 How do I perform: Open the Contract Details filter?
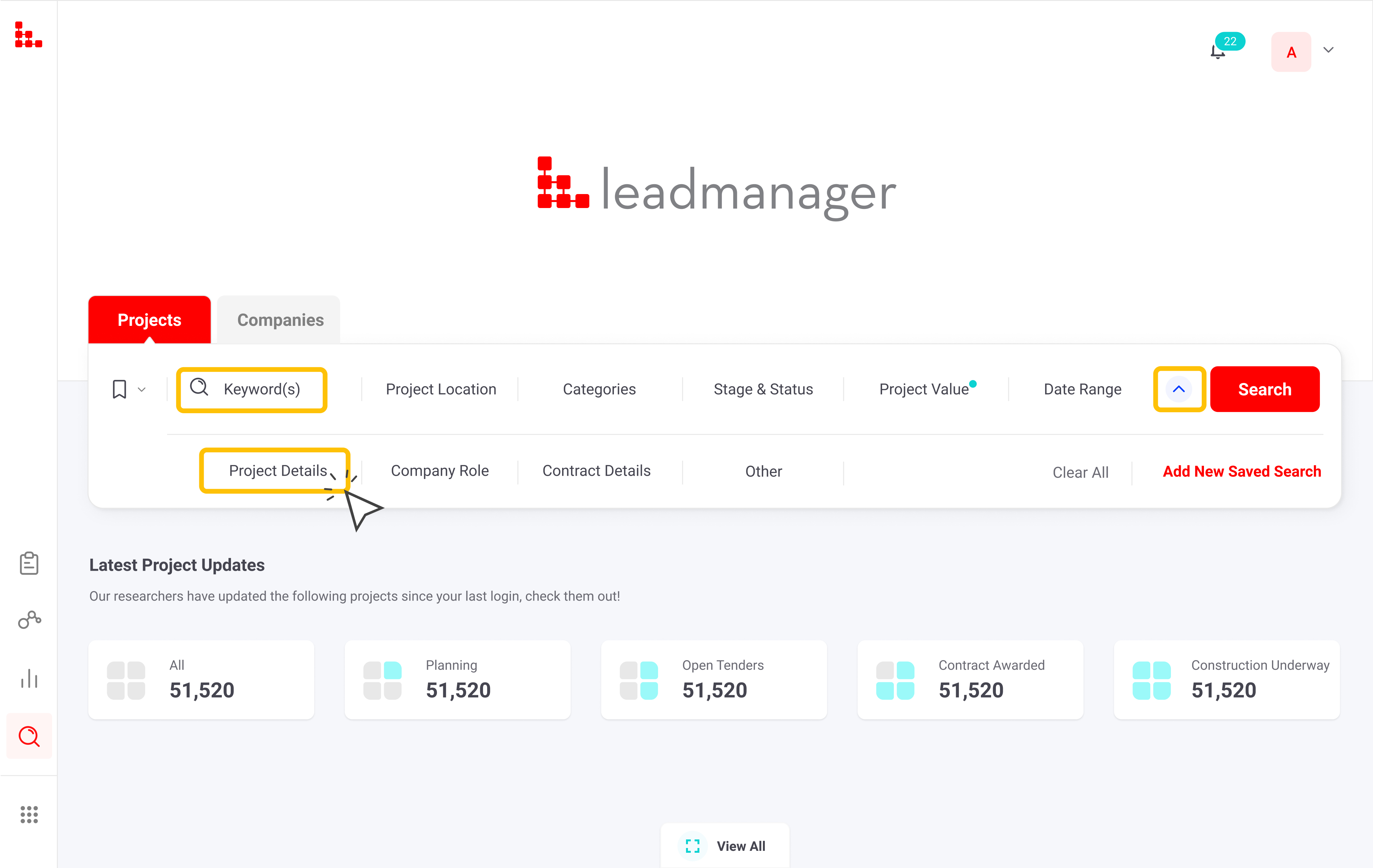596,471
